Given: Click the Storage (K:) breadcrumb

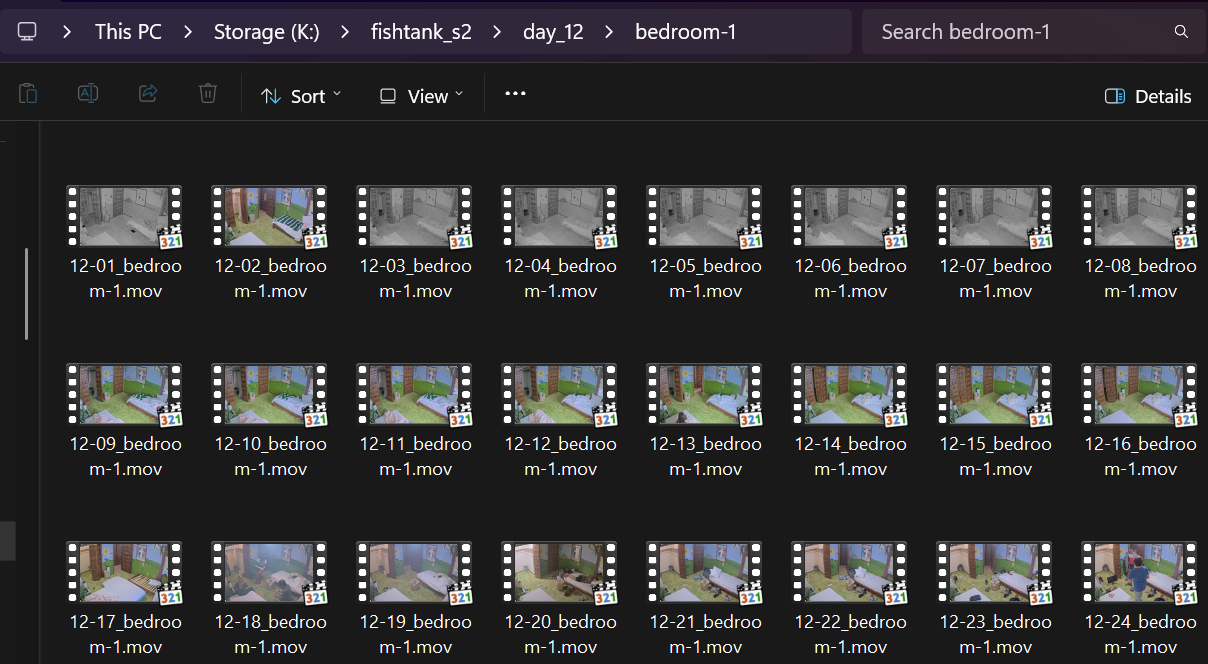Looking at the screenshot, I should [266, 32].
